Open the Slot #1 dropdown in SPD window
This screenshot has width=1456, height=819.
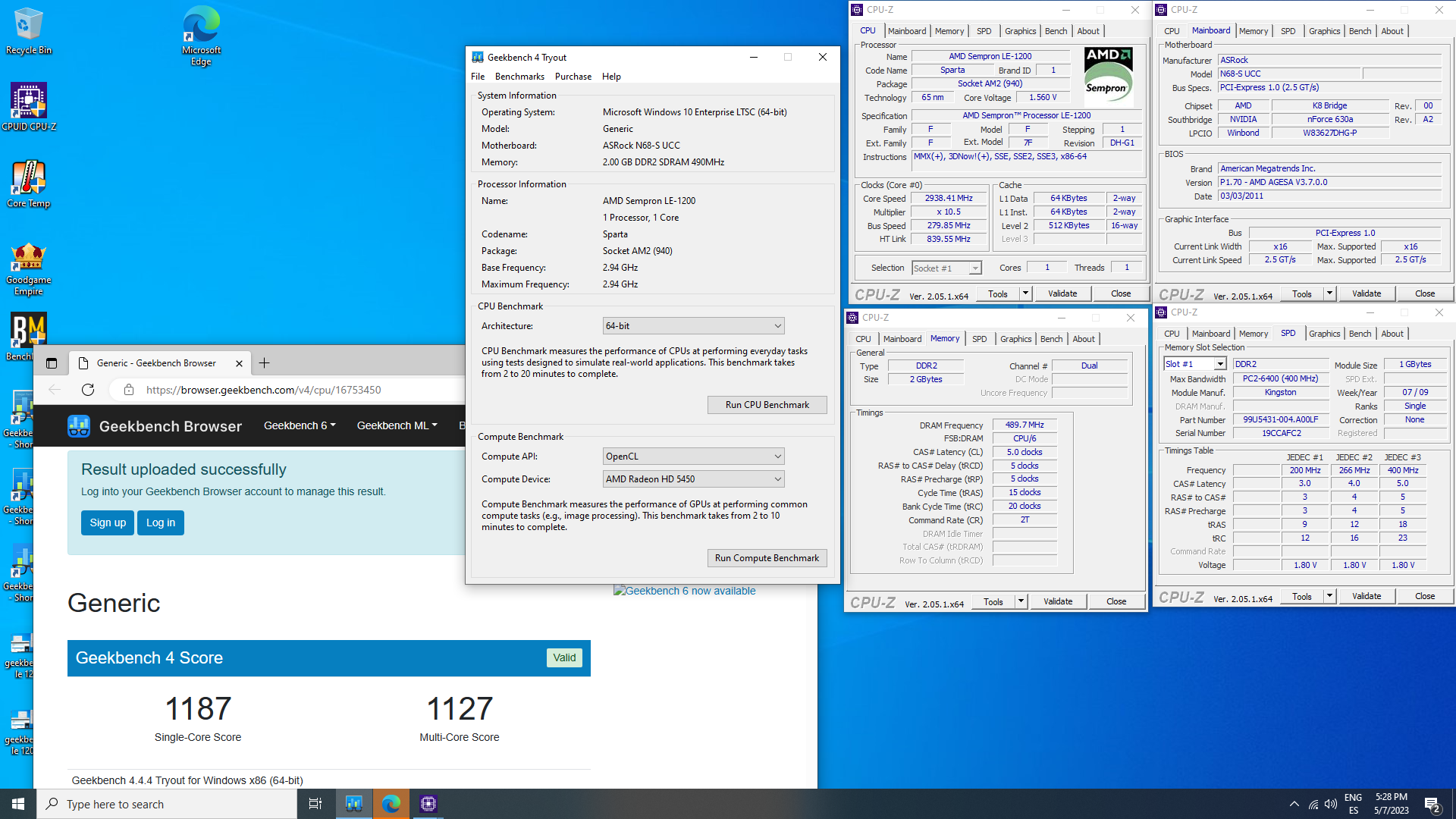1195,364
